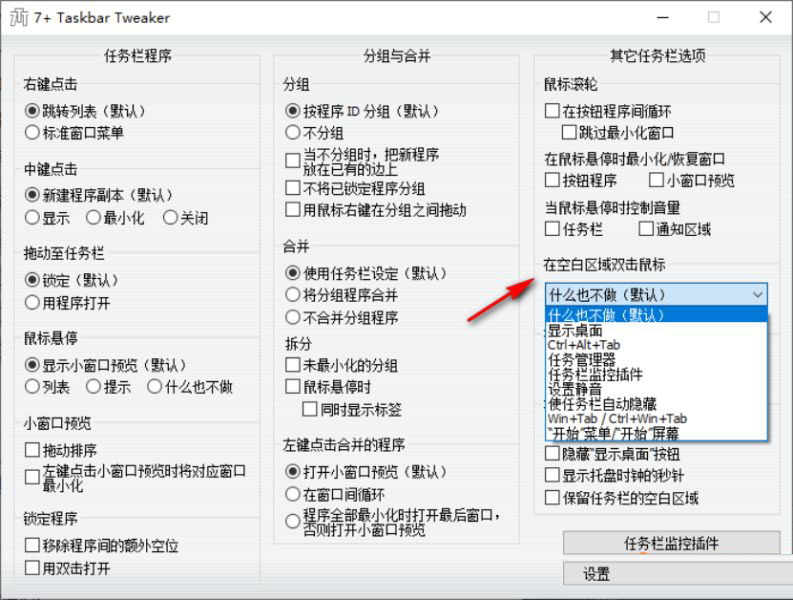This screenshot has height=600, width=793.
Task: Select 使用任务栏设定（默认） under 合并
Action: tap(292, 273)
